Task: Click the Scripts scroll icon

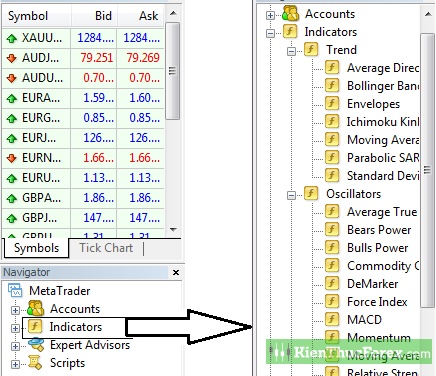Action: [35, 363]
